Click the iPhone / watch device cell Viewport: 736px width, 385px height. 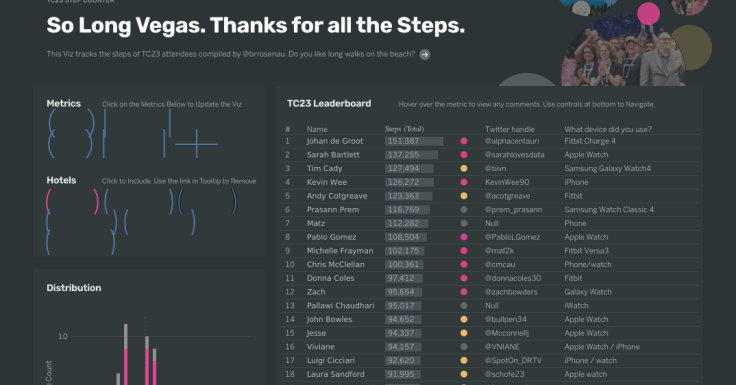(x=590, y=361)
